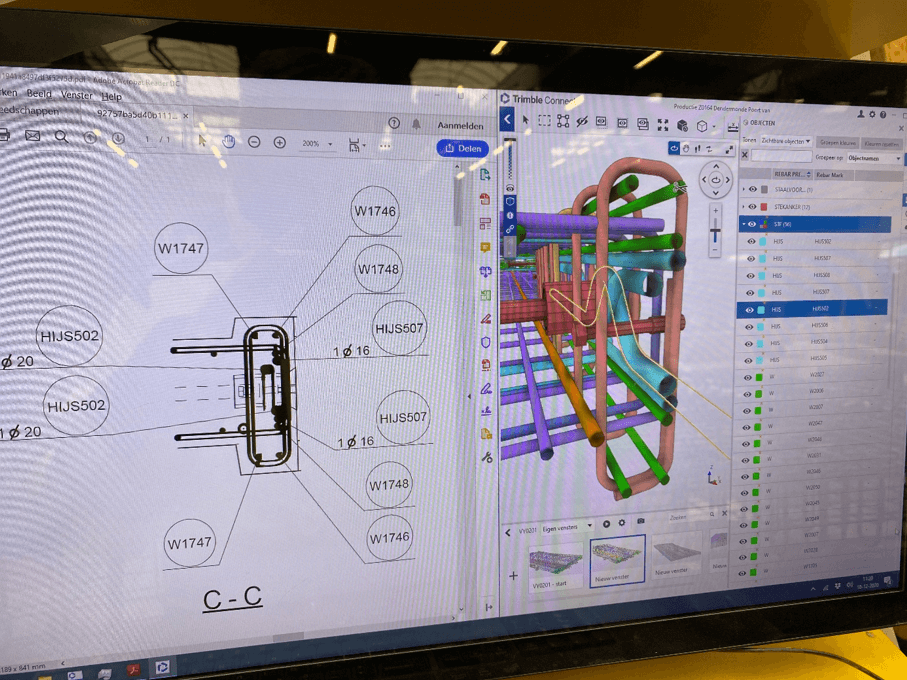Click the views settings gear icon
This screenshot has width=907, height=680.
pos(622,523)
